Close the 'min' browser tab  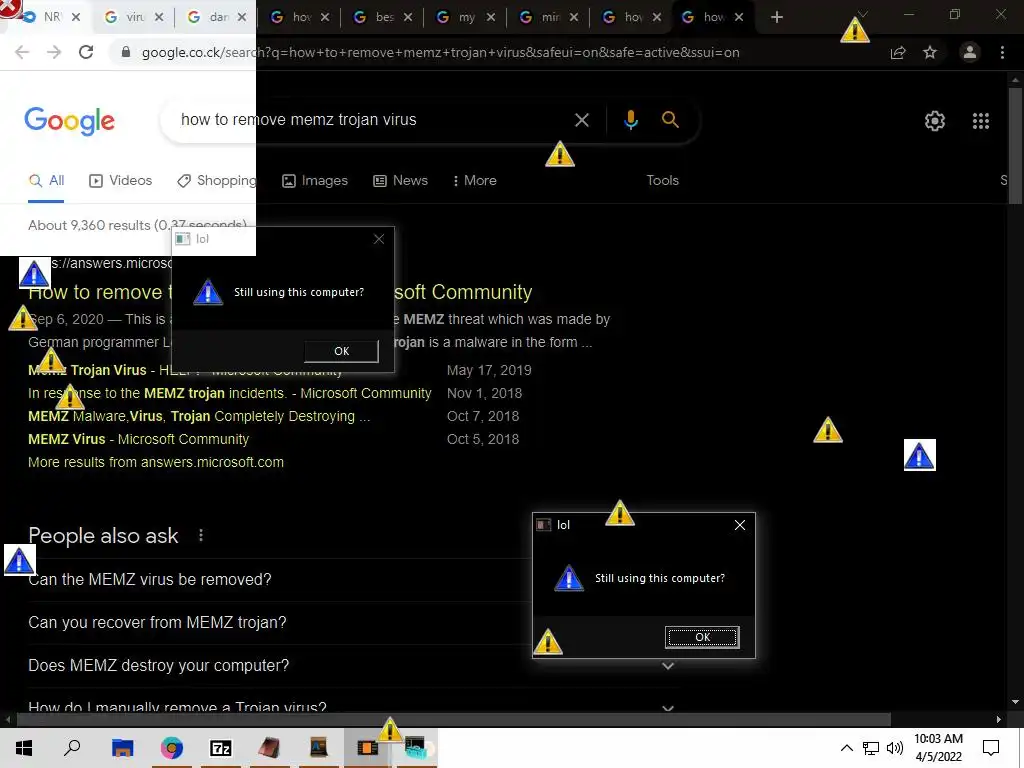click(574, 17)
